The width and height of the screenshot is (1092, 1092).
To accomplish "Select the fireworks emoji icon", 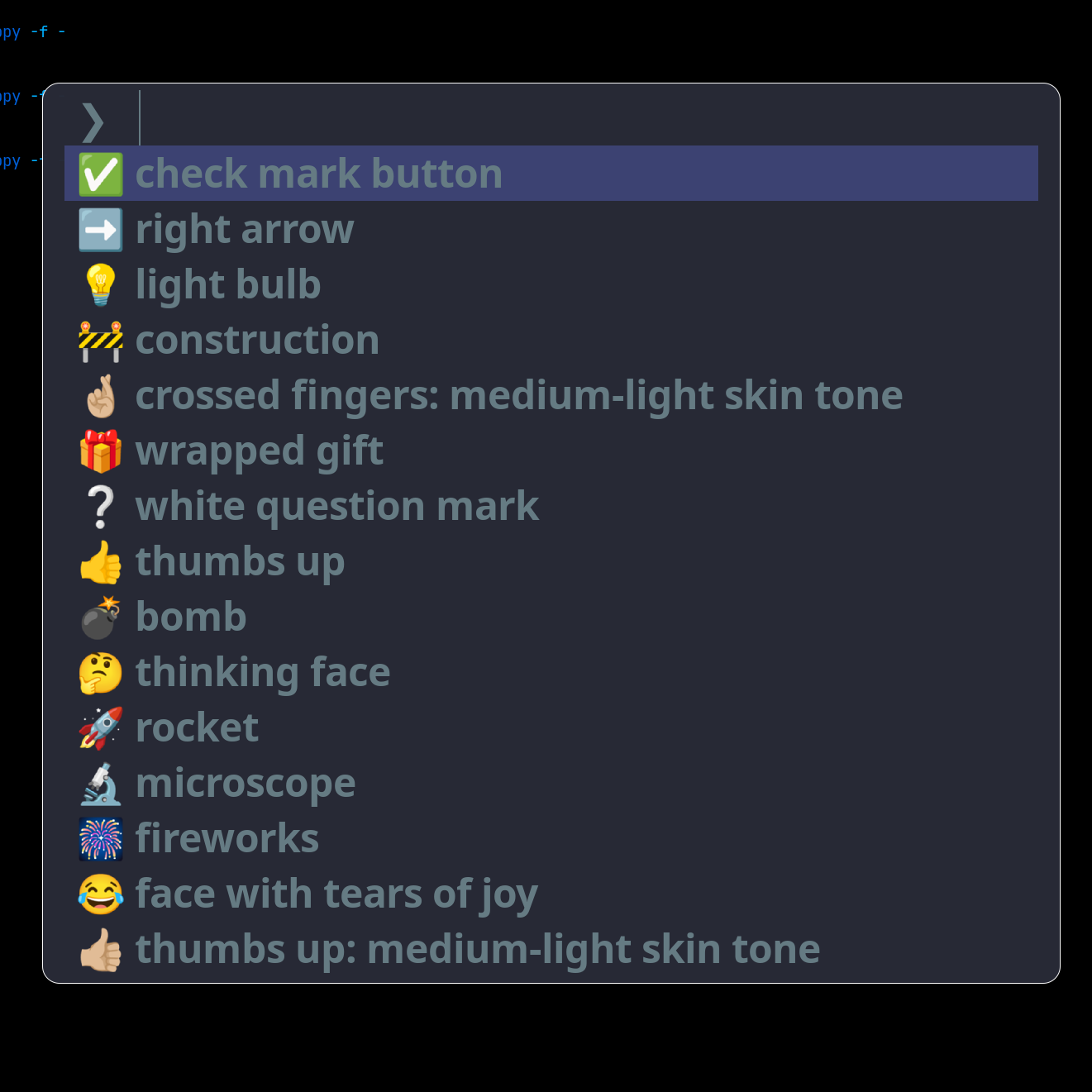I will (100, 837).
